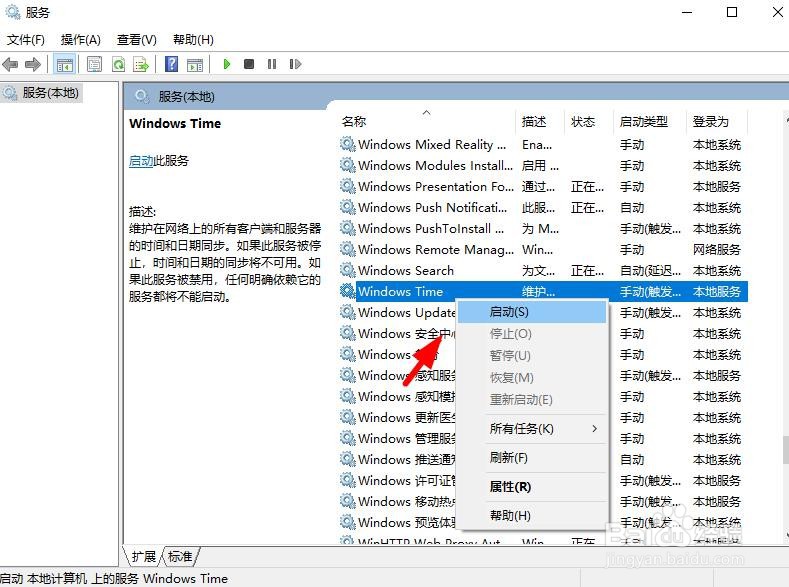The width and height of the screenshot is (789, 587).
Task: Select the Windows Mixed Reality service name
Action: tap(432, 144)
